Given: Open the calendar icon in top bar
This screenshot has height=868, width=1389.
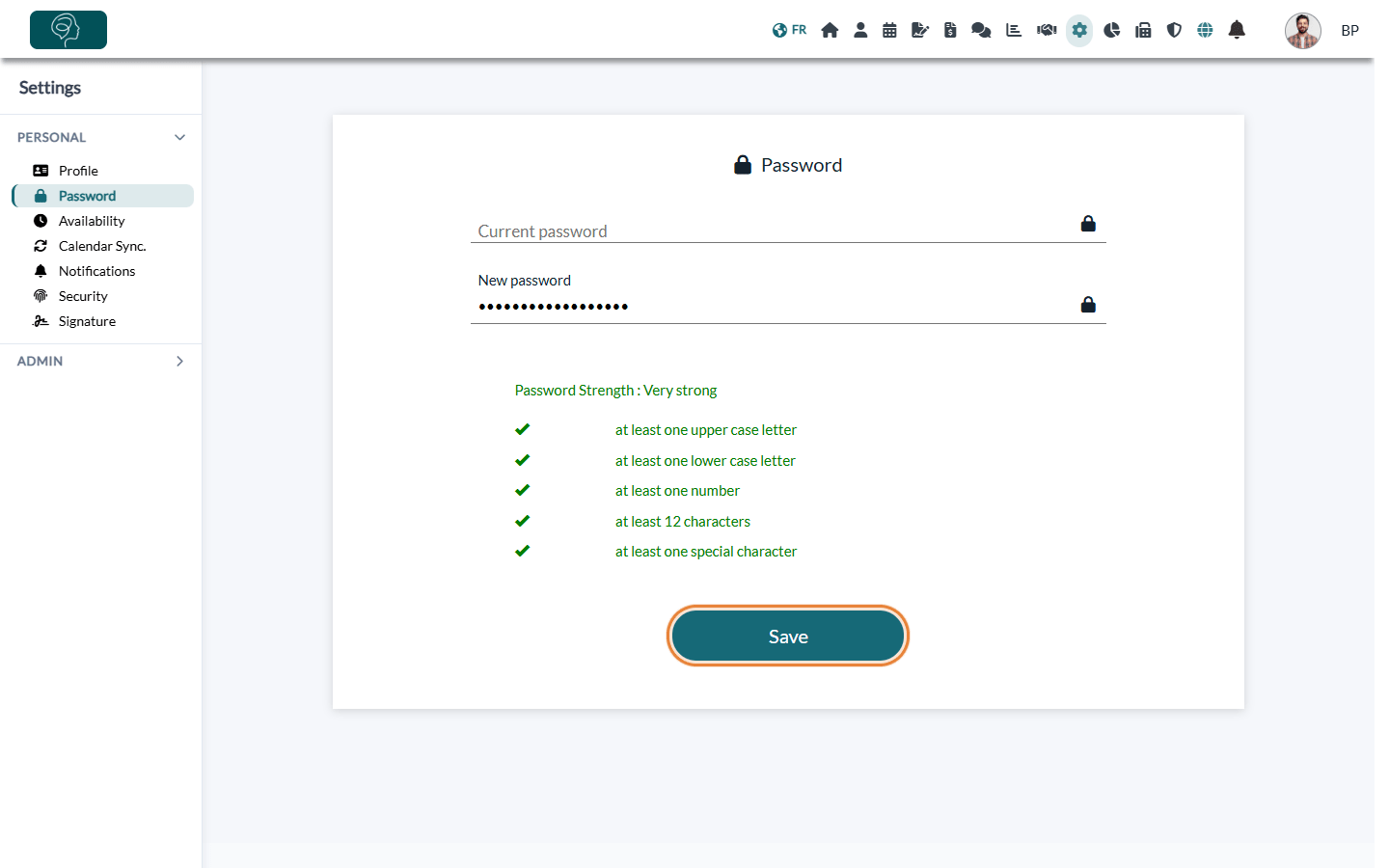Looking at the screenshot, I should coord(889,30).
